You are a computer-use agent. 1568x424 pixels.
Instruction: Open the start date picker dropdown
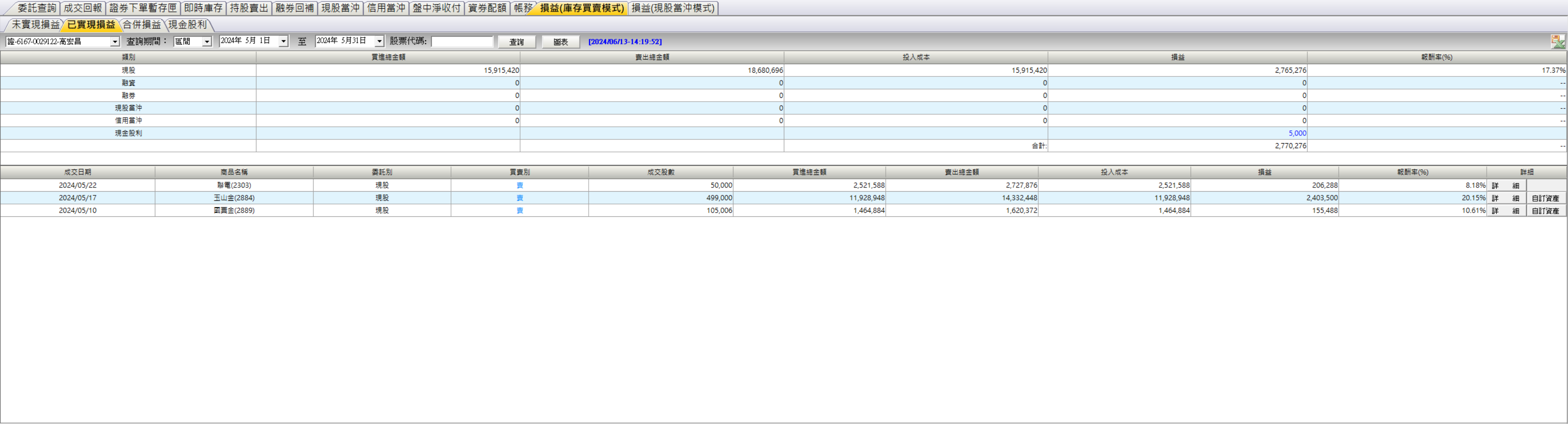283,42
